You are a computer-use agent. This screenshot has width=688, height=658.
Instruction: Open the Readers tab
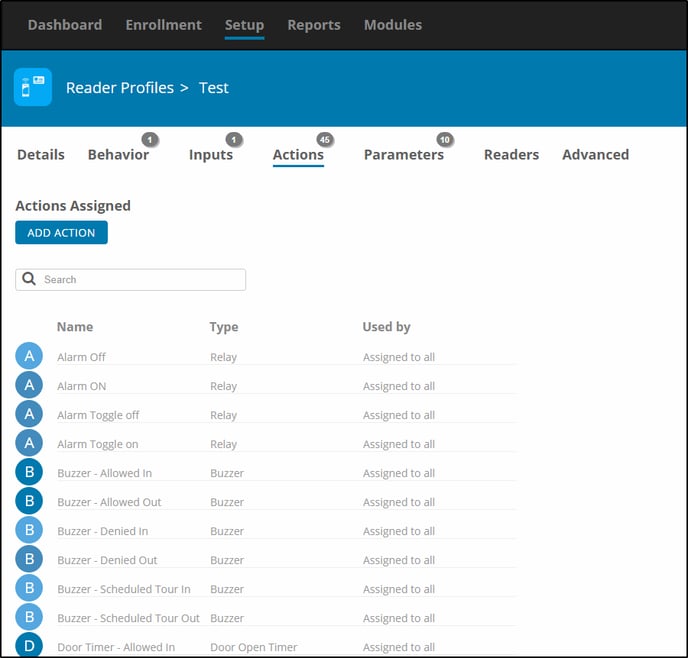512,155
